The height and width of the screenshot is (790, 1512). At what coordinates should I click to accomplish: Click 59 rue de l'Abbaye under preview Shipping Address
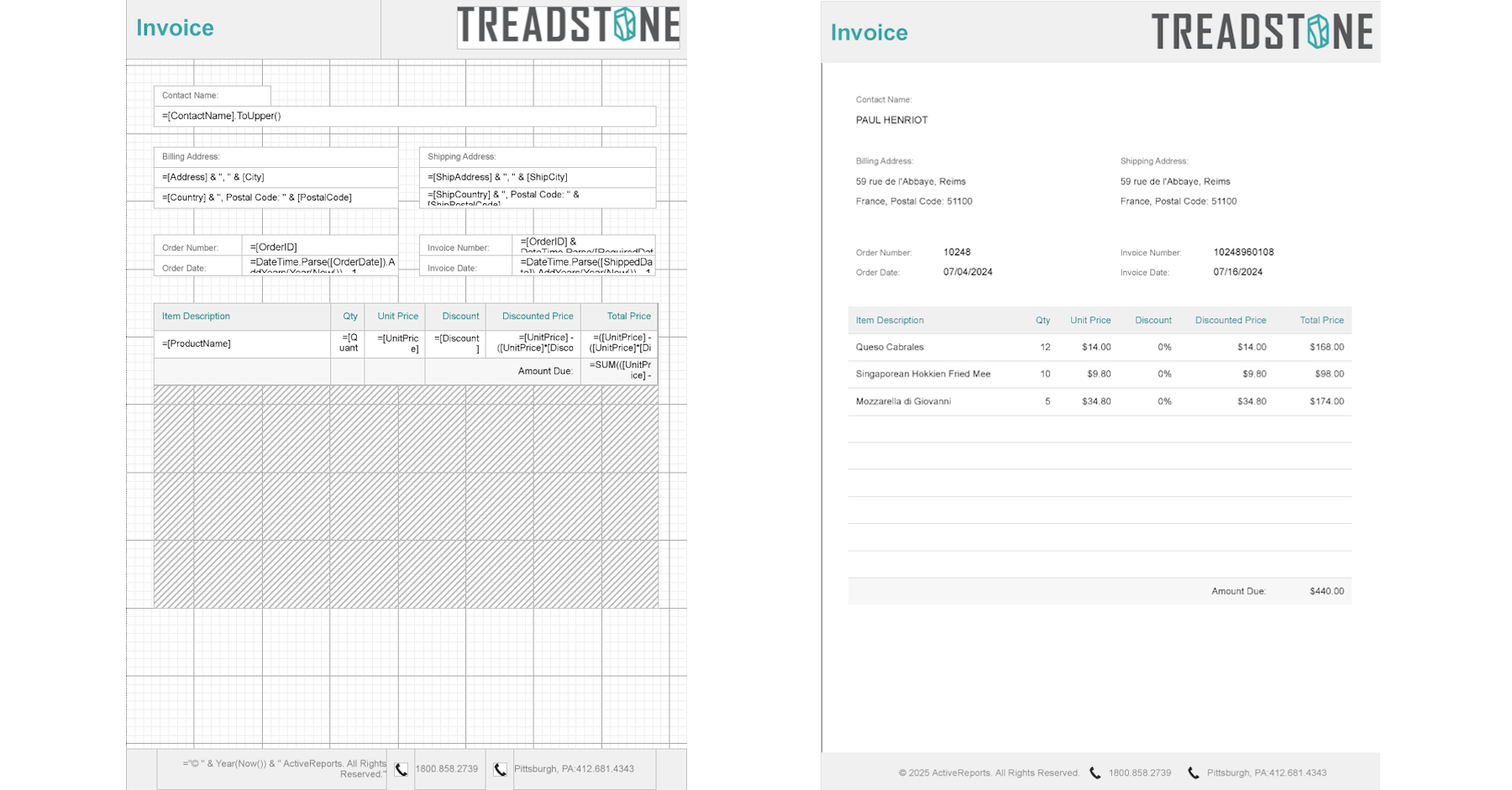tap(1175, 181)
